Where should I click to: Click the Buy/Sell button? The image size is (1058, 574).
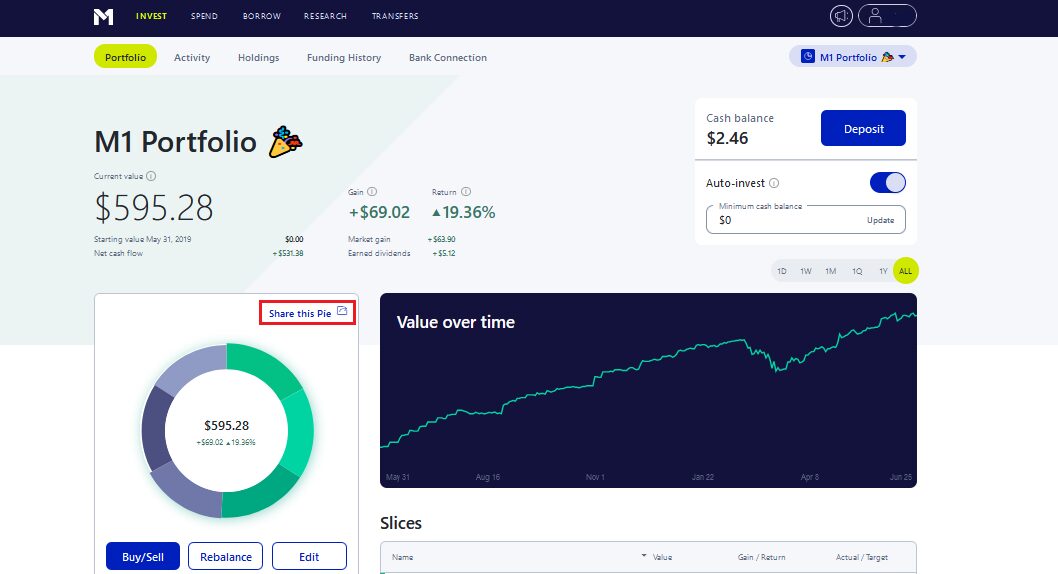[142, 556]
